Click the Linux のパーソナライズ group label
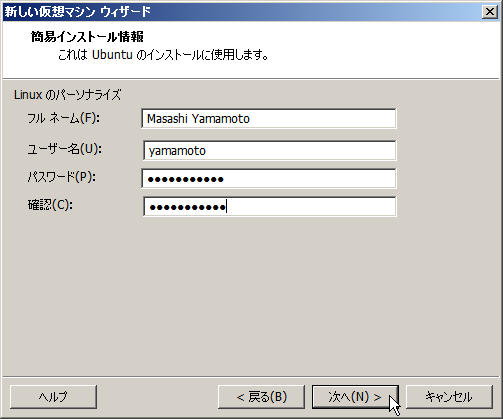Image resolution: width=503 pixels, height=419 pixels. 67,95
